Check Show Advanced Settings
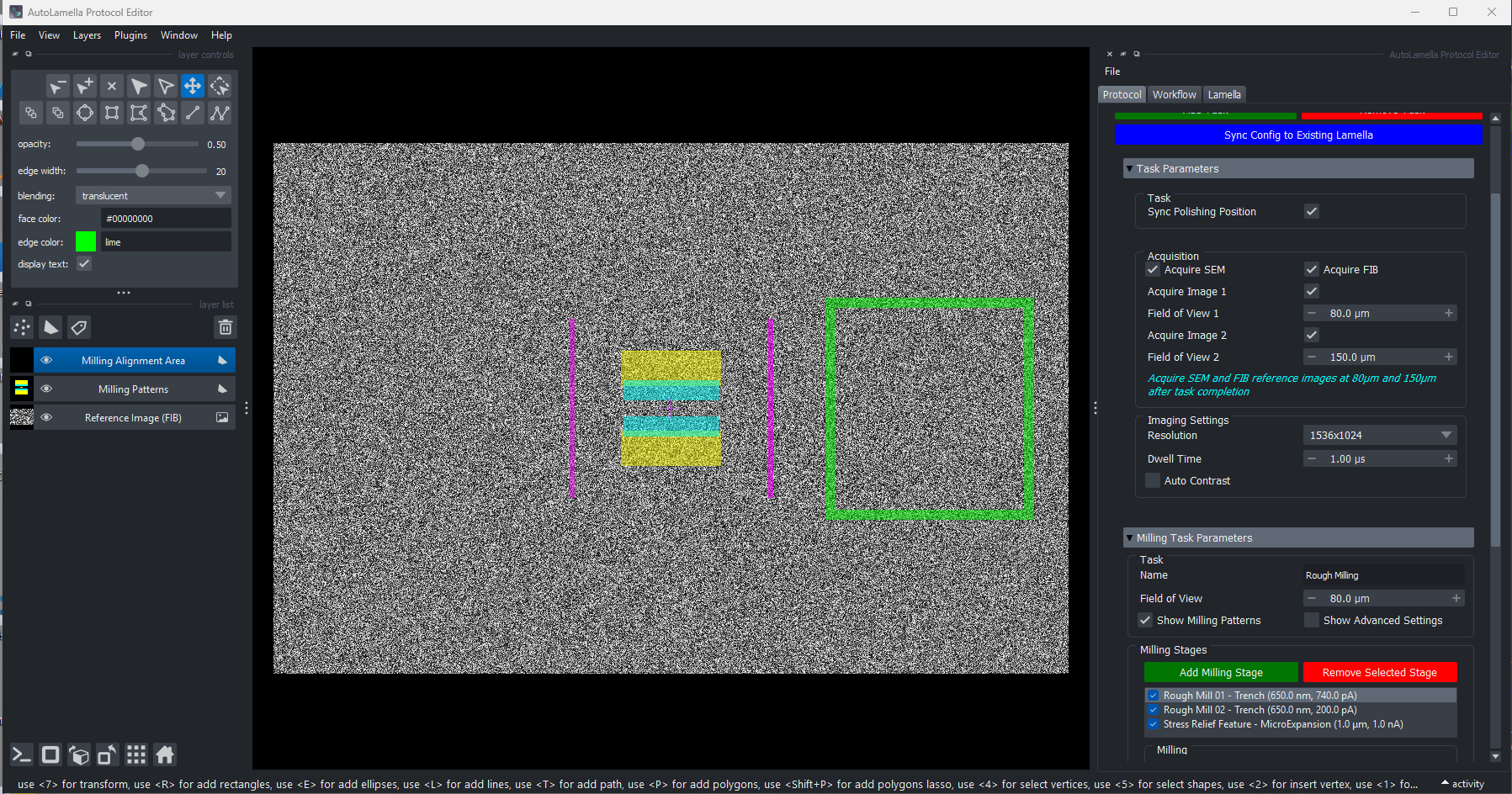The height and width of the screenshot is (794, 1512). pyautogui.click(x=1311, y=620)
